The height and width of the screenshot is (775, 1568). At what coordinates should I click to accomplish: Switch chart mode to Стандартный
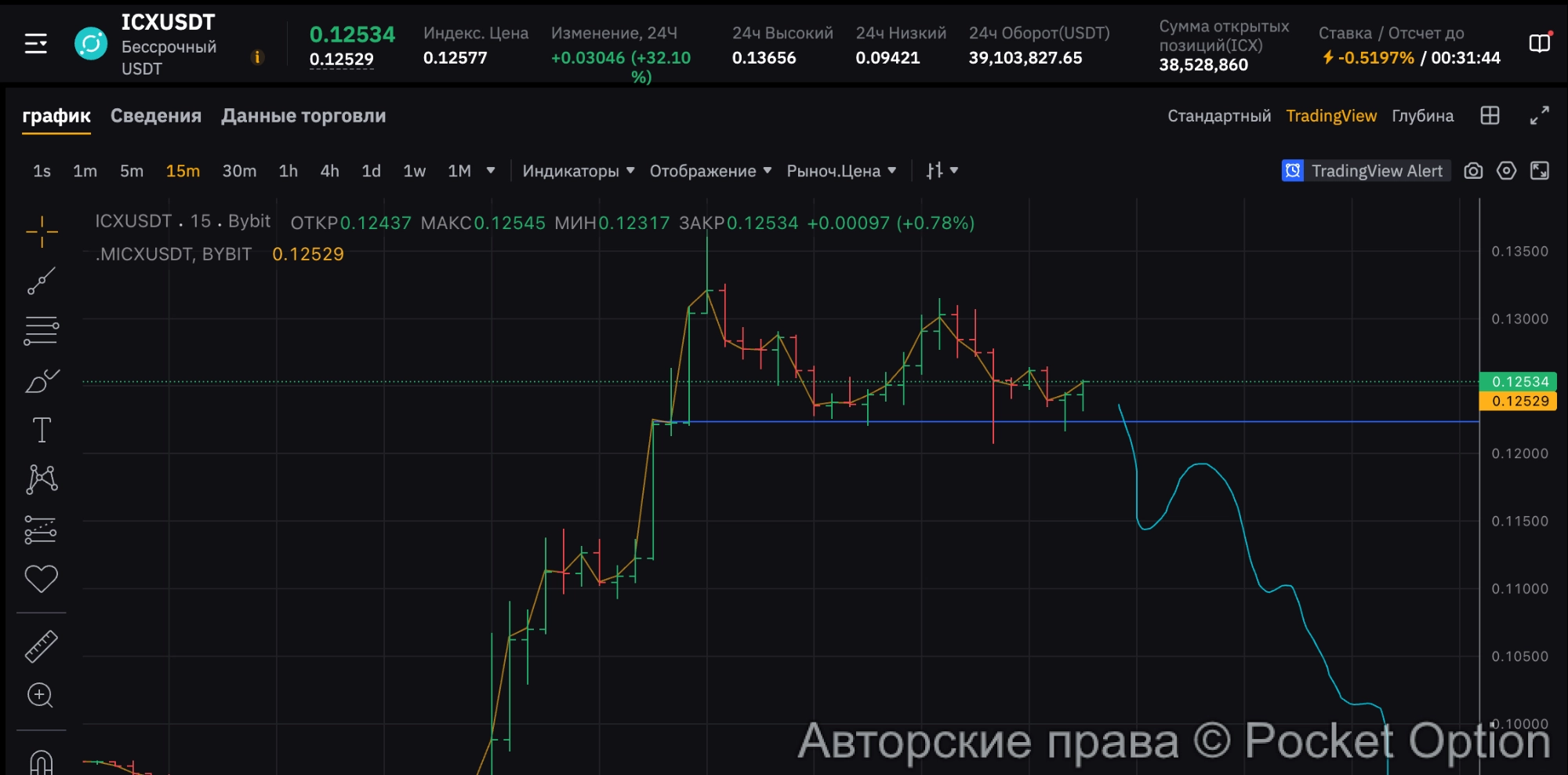(x=1218, y=116)
